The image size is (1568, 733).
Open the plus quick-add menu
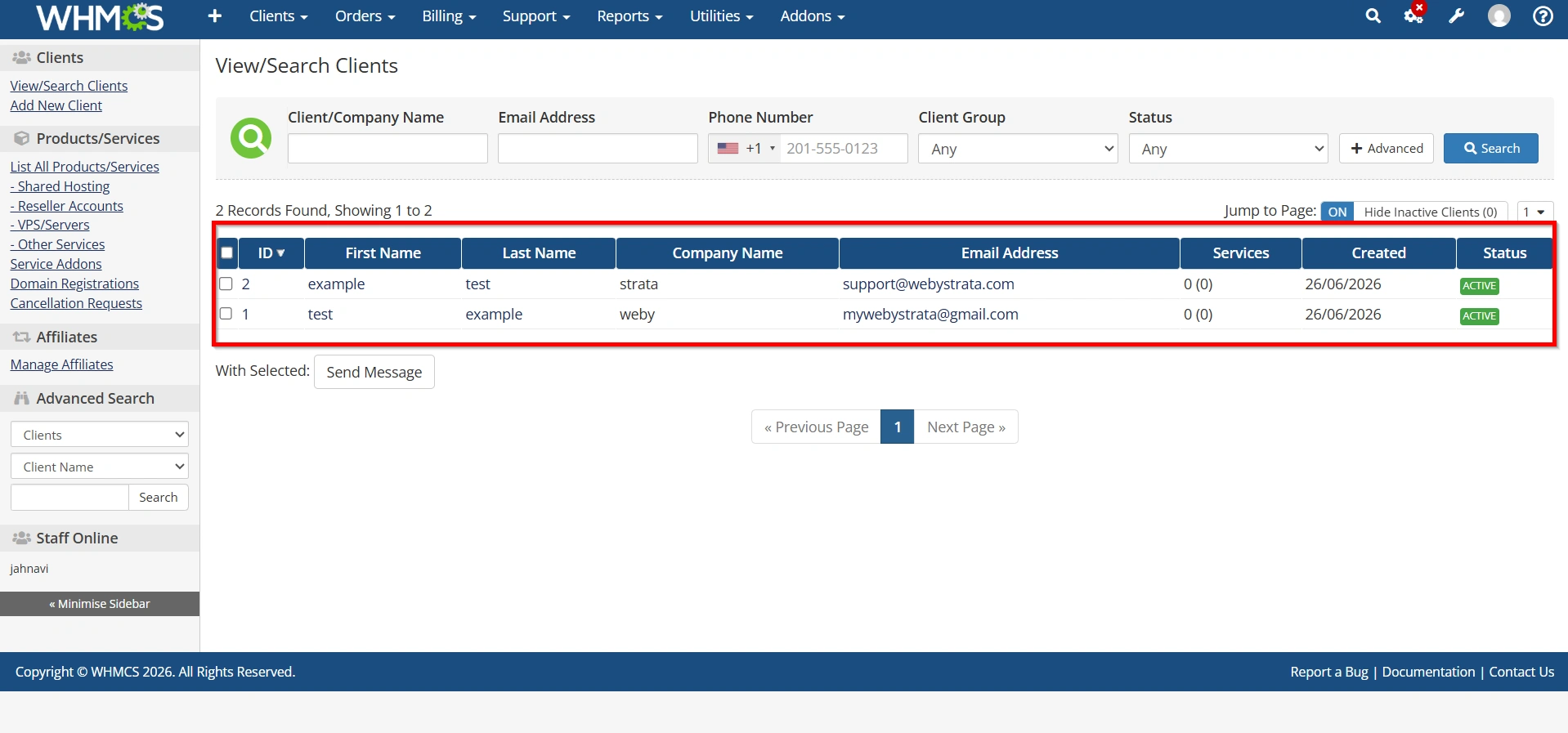(x=215, y=16)
